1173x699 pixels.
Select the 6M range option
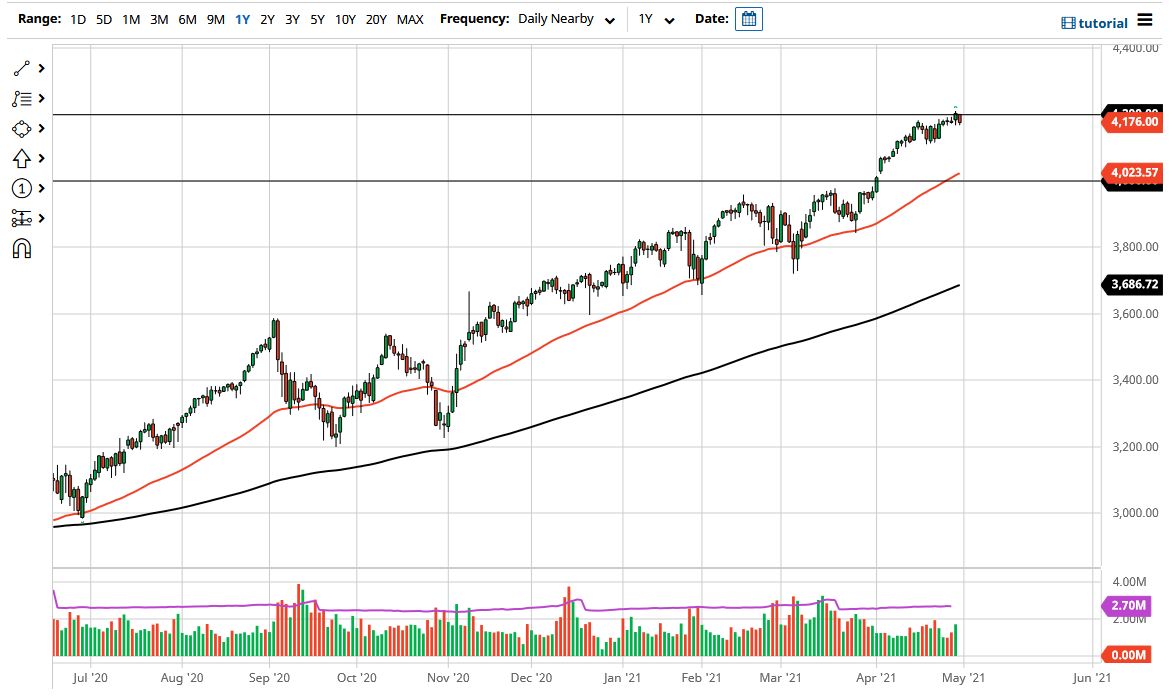186,19
